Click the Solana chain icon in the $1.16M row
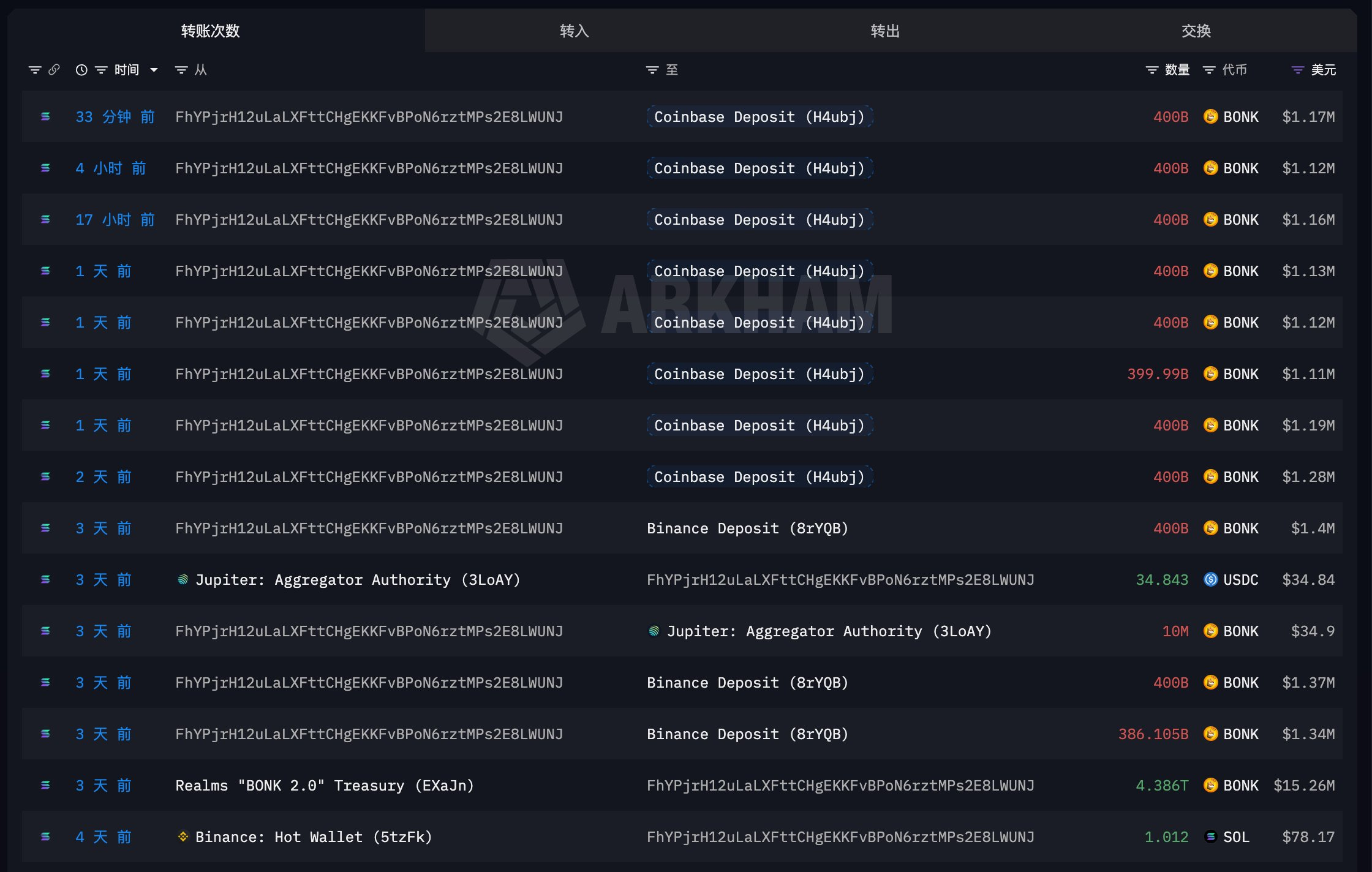This screenshot has width=1372, height=872. [45, 219]
